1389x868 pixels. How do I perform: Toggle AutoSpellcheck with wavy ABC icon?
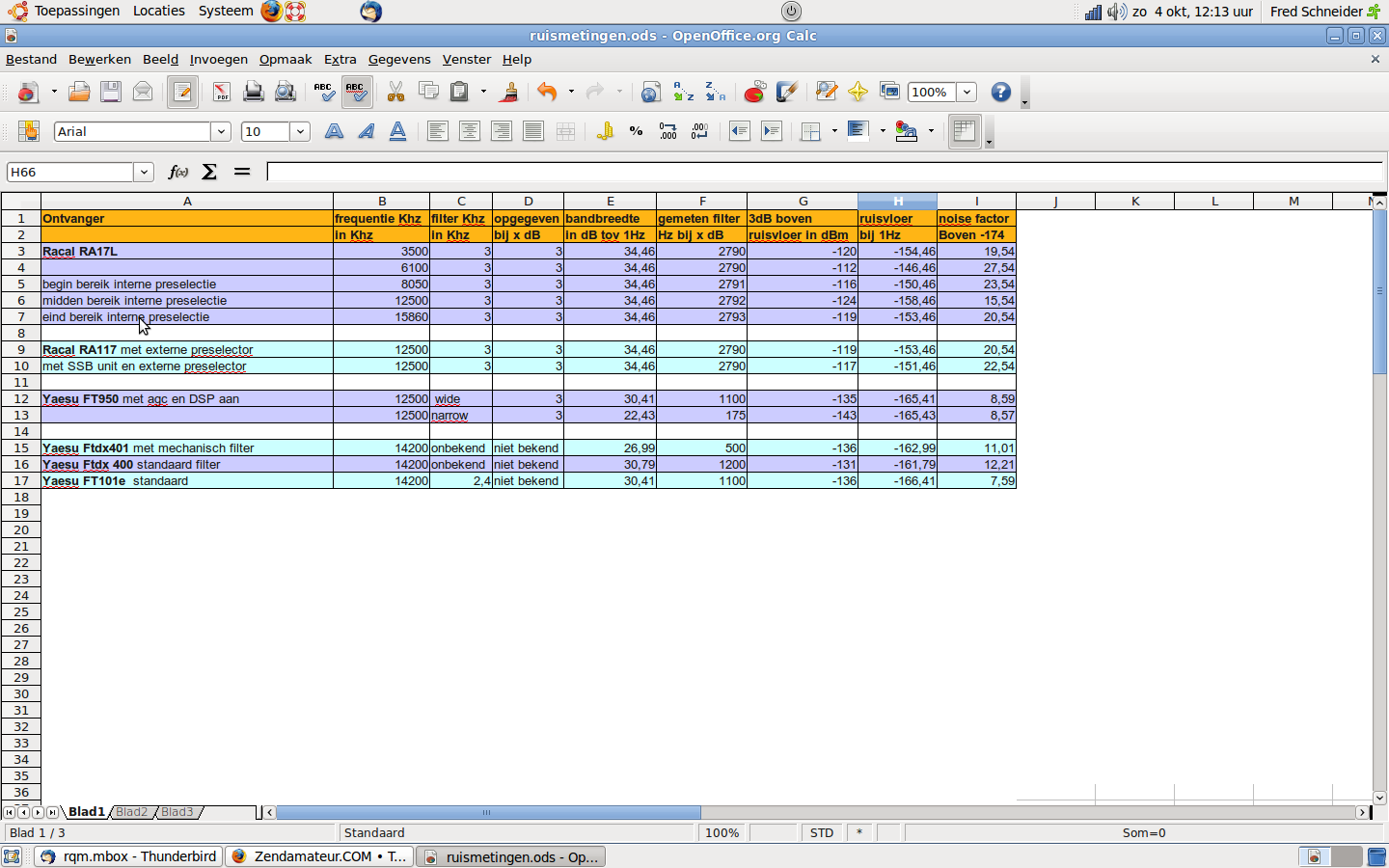[x=357, y=92]
